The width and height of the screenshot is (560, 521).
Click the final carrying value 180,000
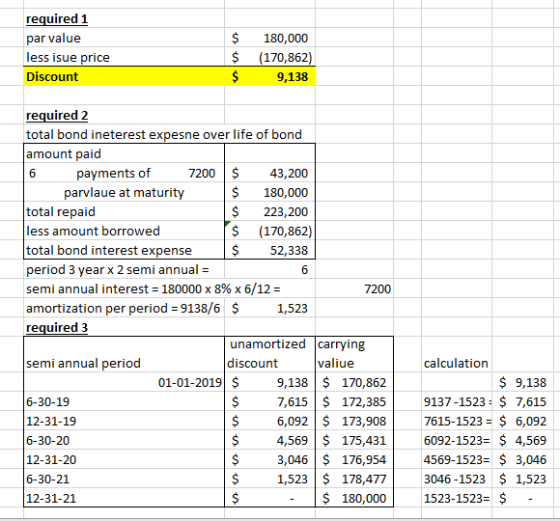pyautogui.click(x=354, y=498)
